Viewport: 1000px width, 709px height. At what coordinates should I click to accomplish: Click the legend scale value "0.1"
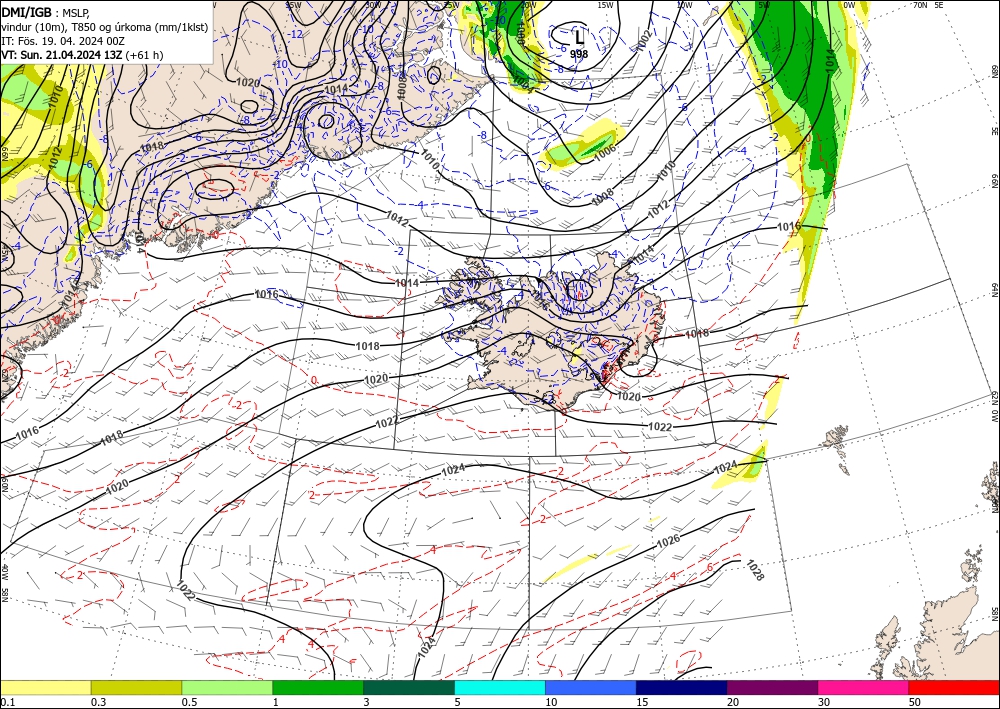(7, 702)
